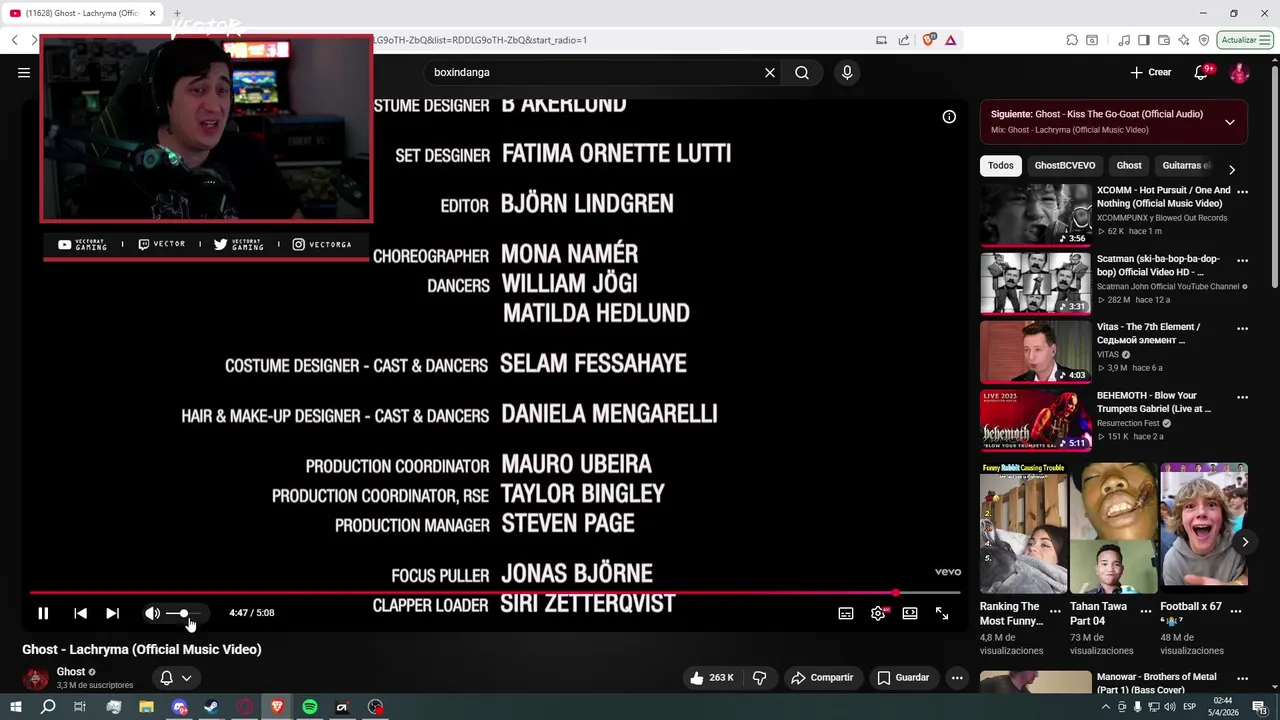
Task: Open Brave Rewards triangle icon
Action: [950, 40]
